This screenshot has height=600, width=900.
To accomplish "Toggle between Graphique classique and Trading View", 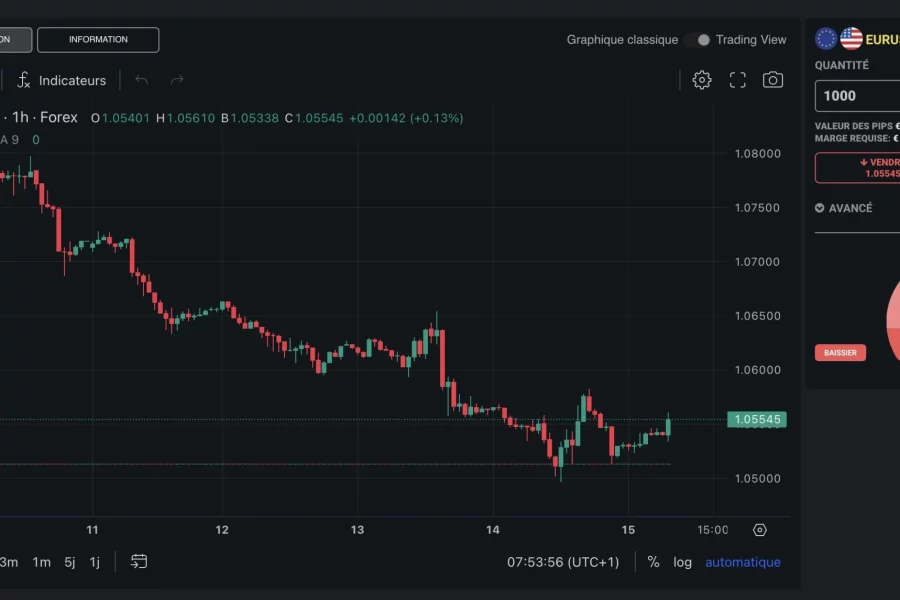I will 698,40.
